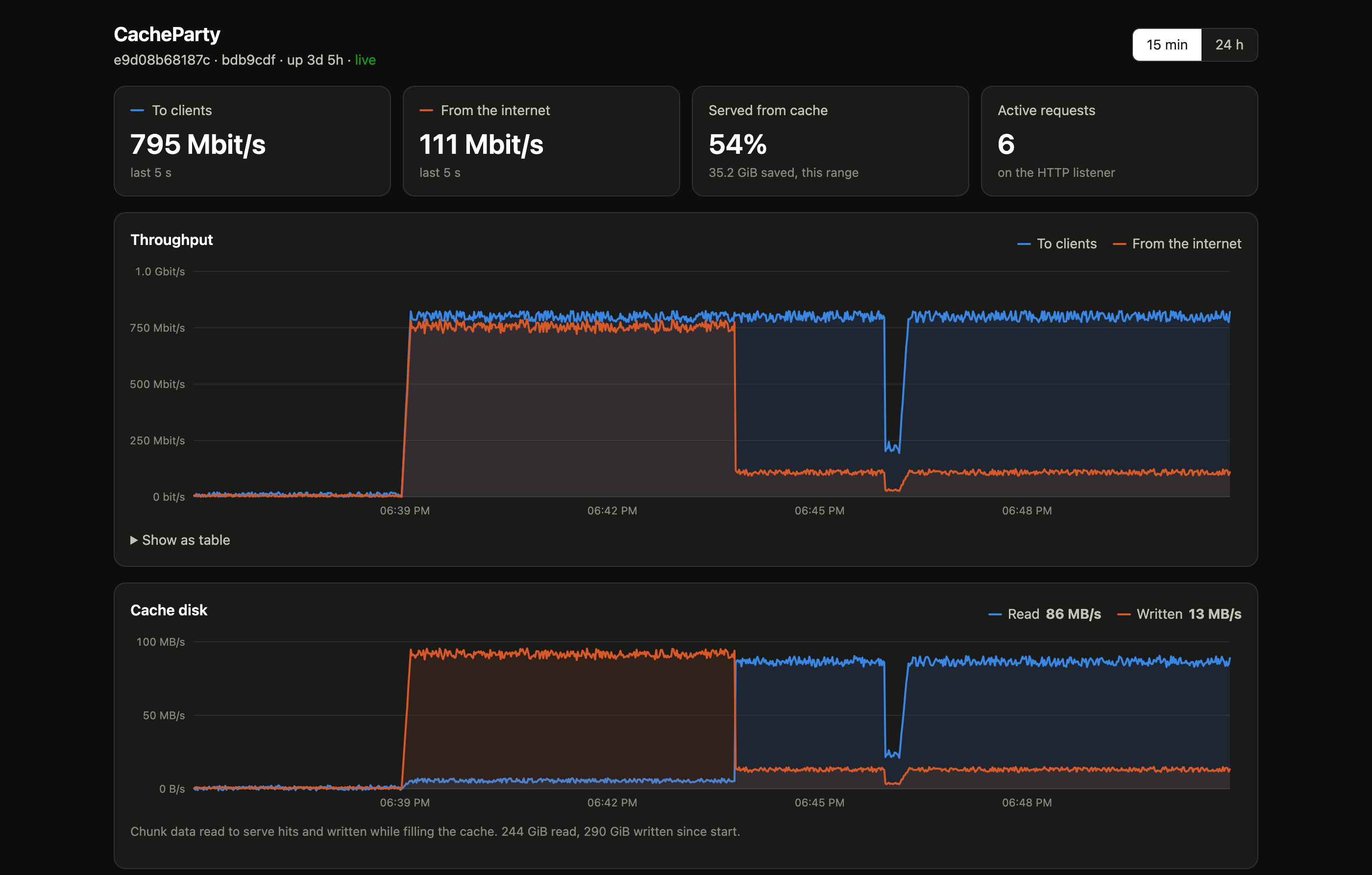The height and width of the screenshot is (875, 1372).
Task: Click the 35.2 GiB saved, this range text
Action: coord(784,172)
